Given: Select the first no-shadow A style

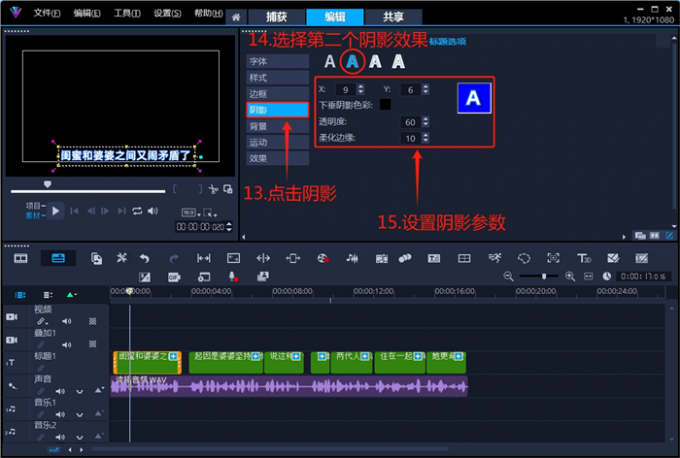Looking at the screenshot, I should (x=329, y=62).
